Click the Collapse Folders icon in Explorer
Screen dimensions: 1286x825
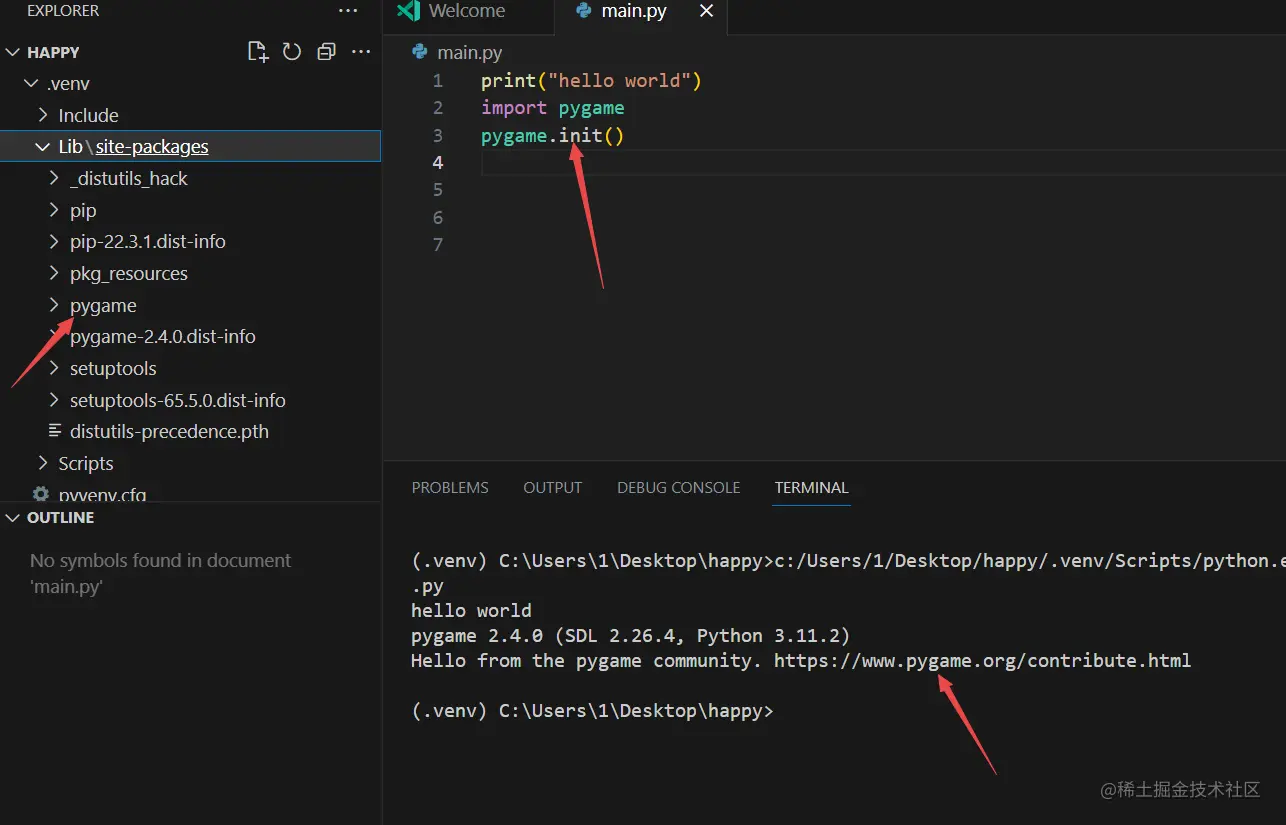326,52
